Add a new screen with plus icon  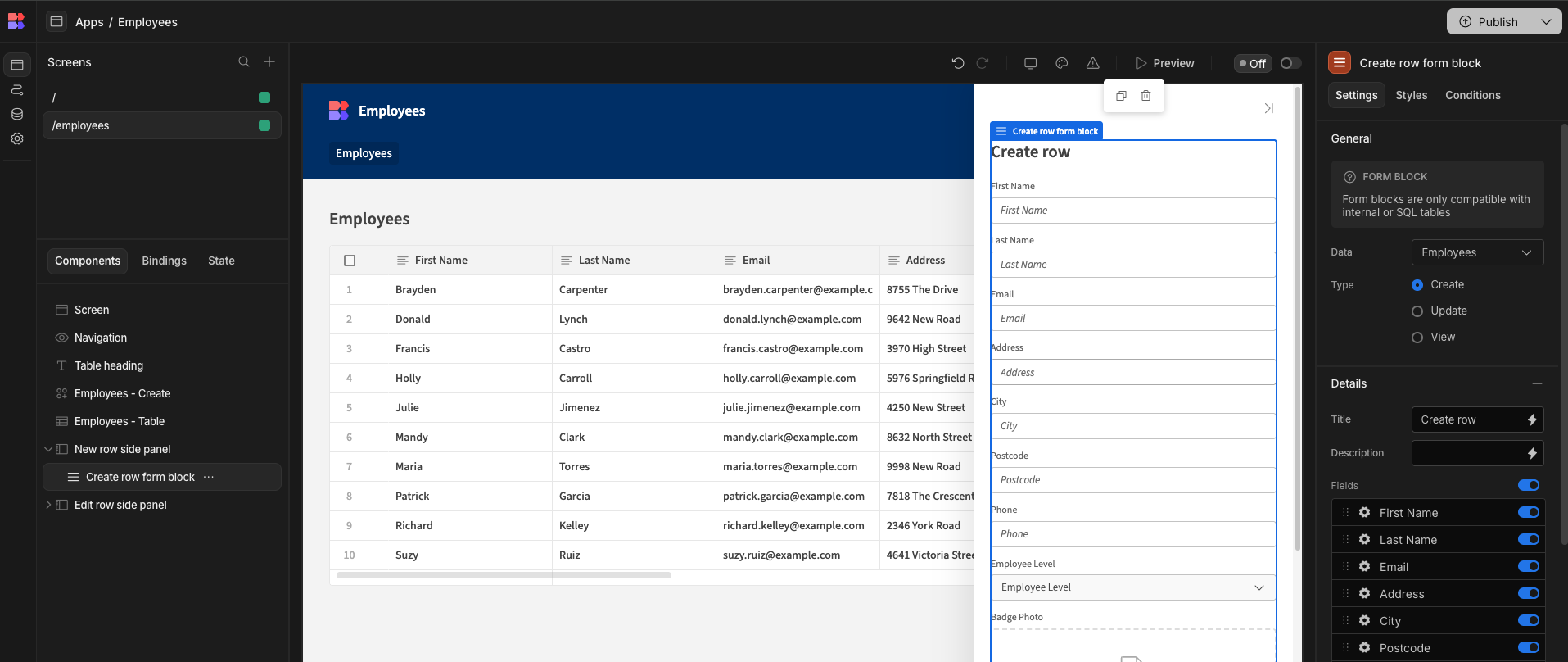(269, 61)
